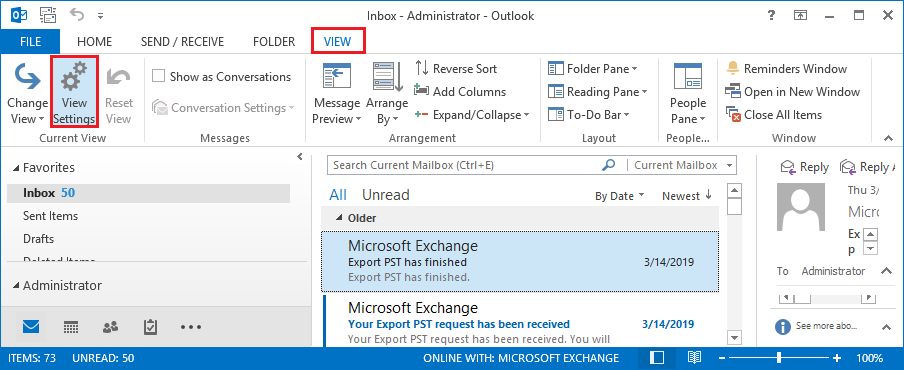Click the 100% zoom level
This screenshot has height=370, width=904.
pos(869,358)
